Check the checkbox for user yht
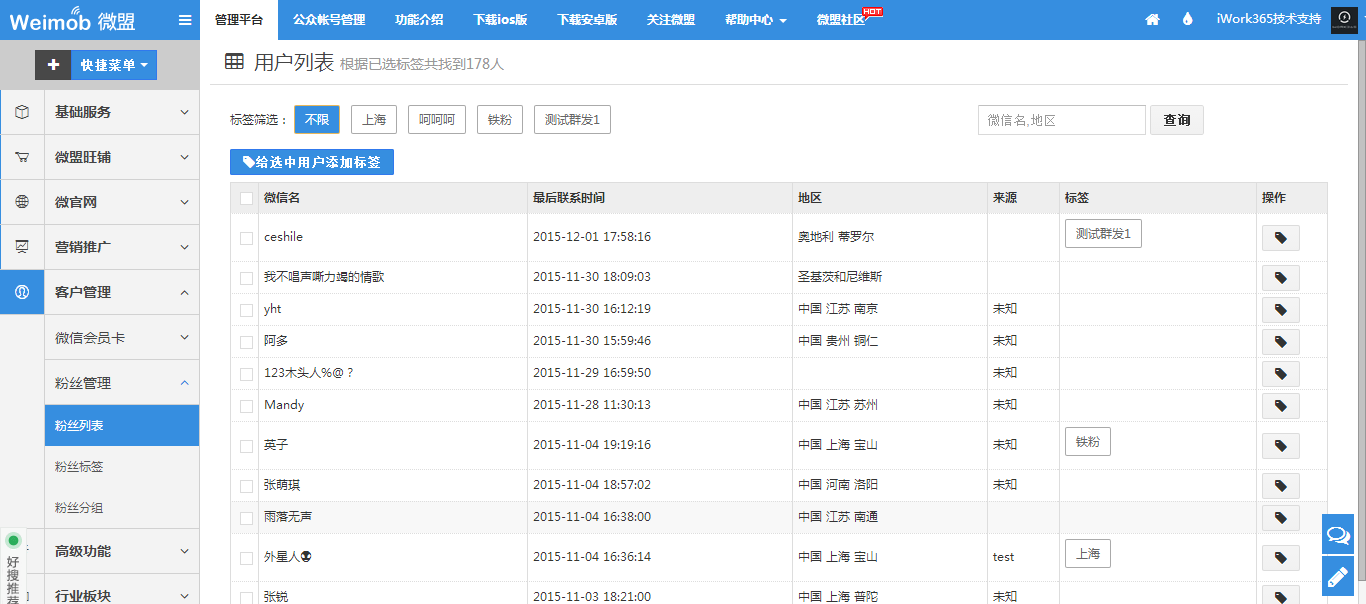Viewport: 1366px width, 604px height. (x=247, y=310)
